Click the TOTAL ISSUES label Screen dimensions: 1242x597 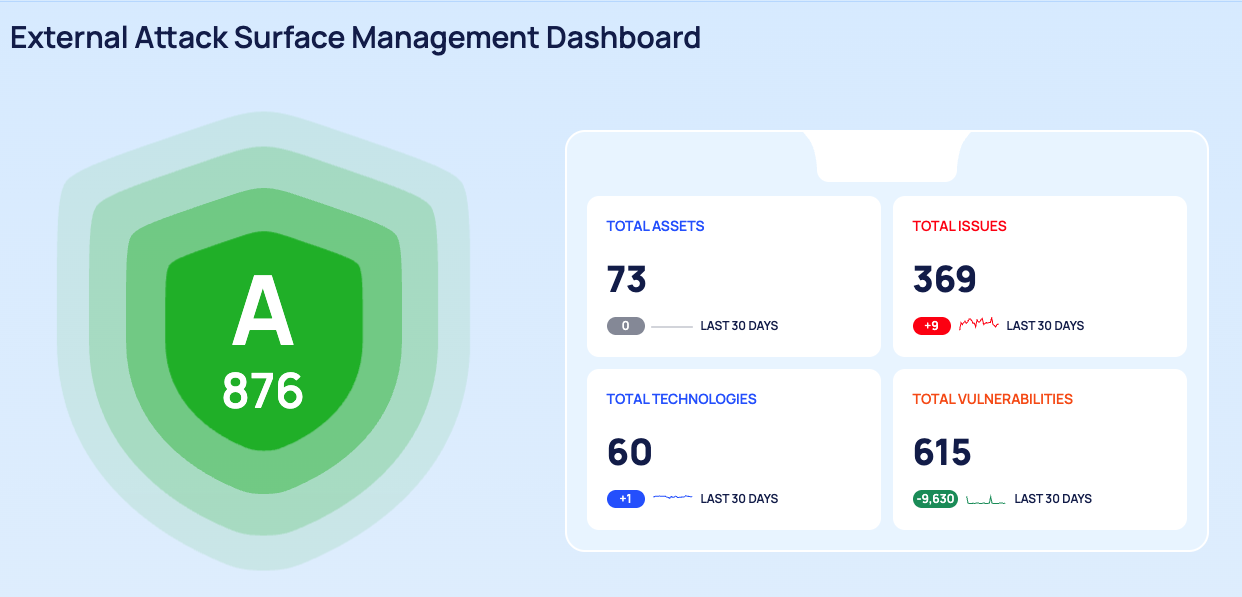(960, 226)
